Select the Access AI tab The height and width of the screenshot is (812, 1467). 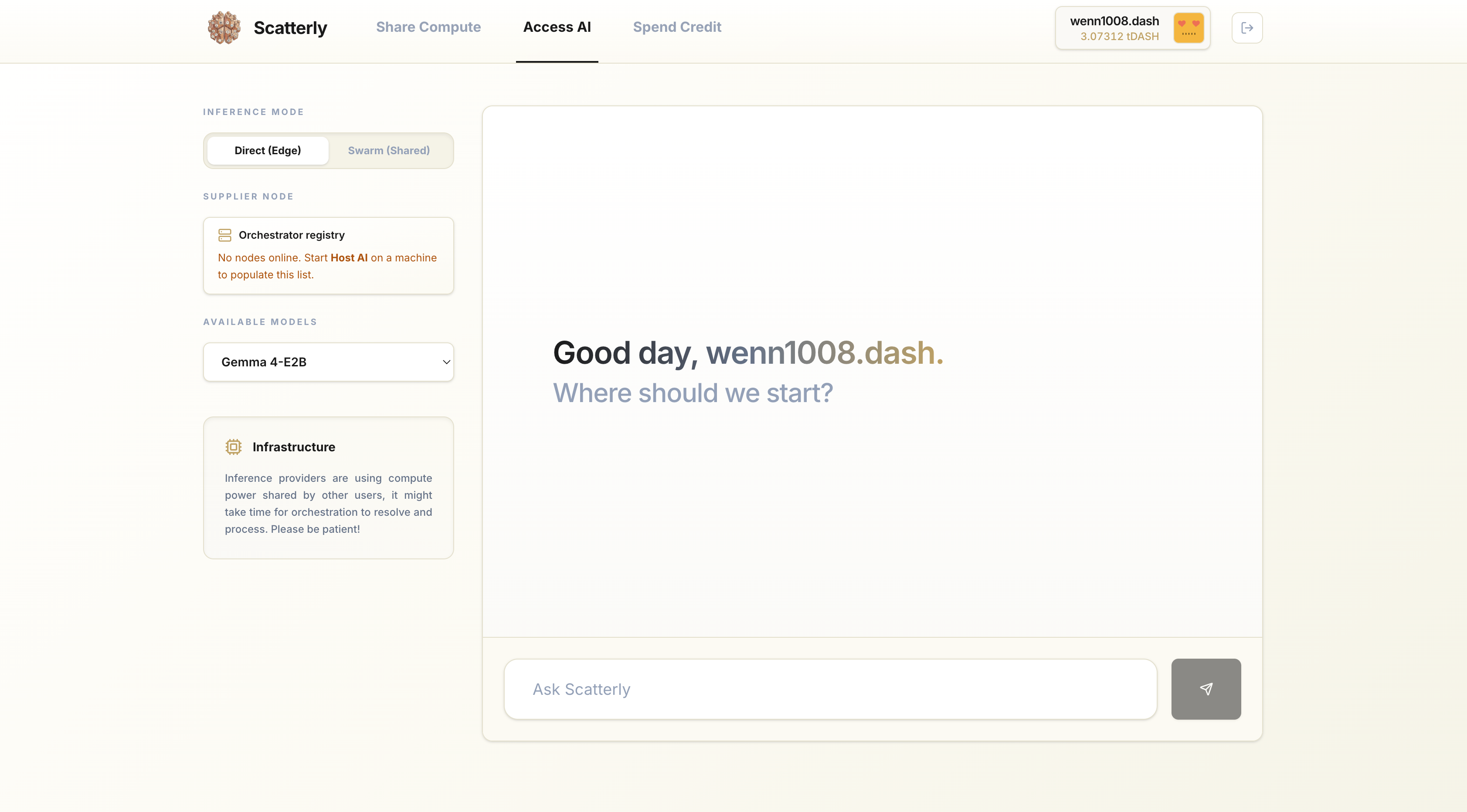pyautogui.click(x=557, y=27)
